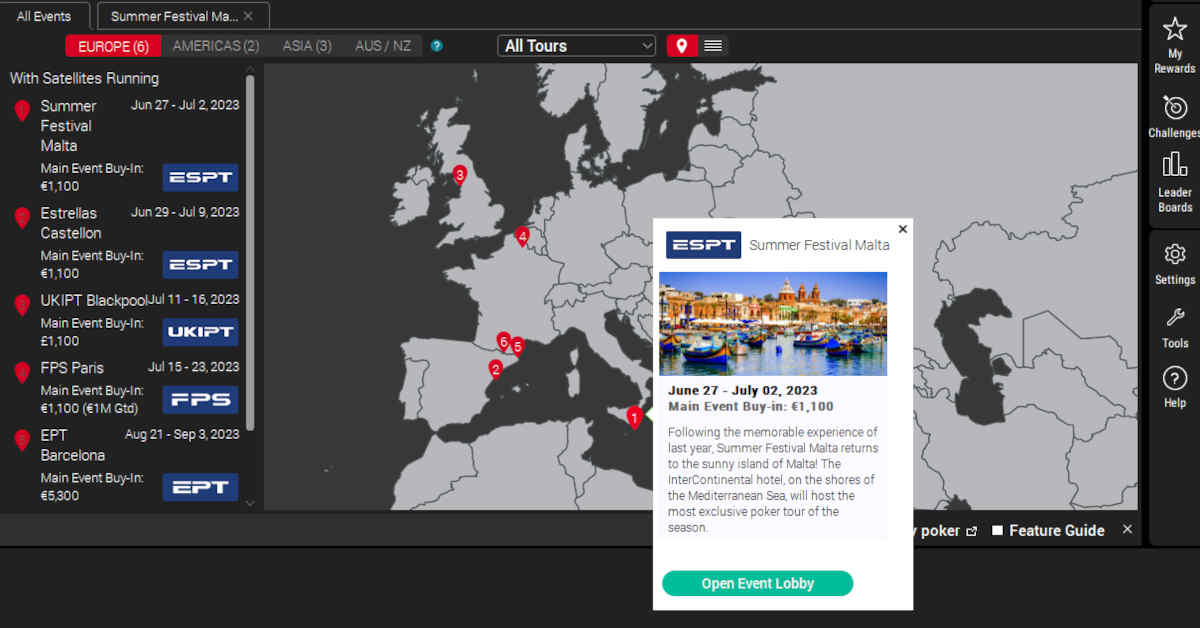Select AMERICAS (2) region tab
The image size is (1200, 628).
216,46
